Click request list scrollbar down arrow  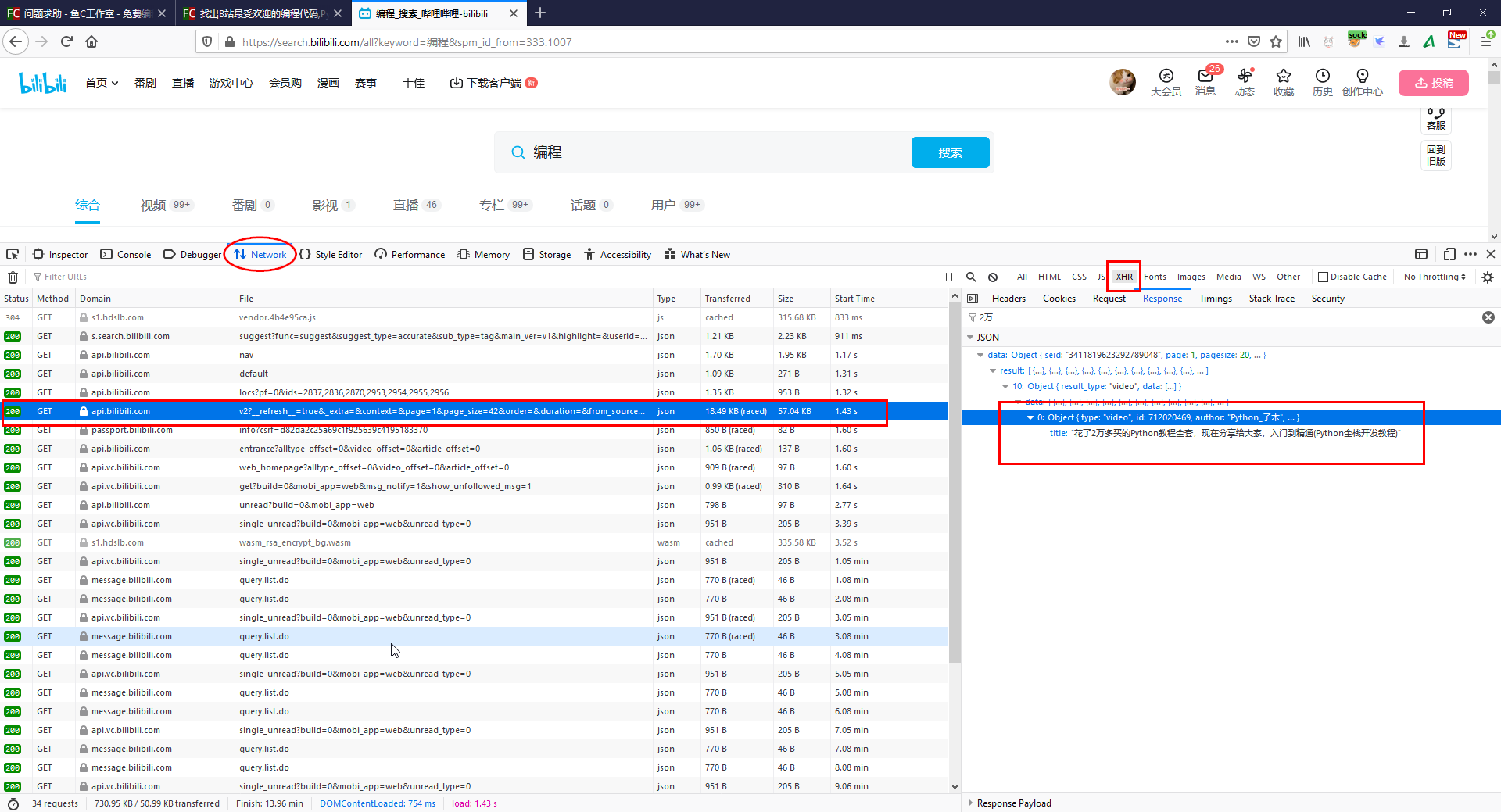point(955,786)
